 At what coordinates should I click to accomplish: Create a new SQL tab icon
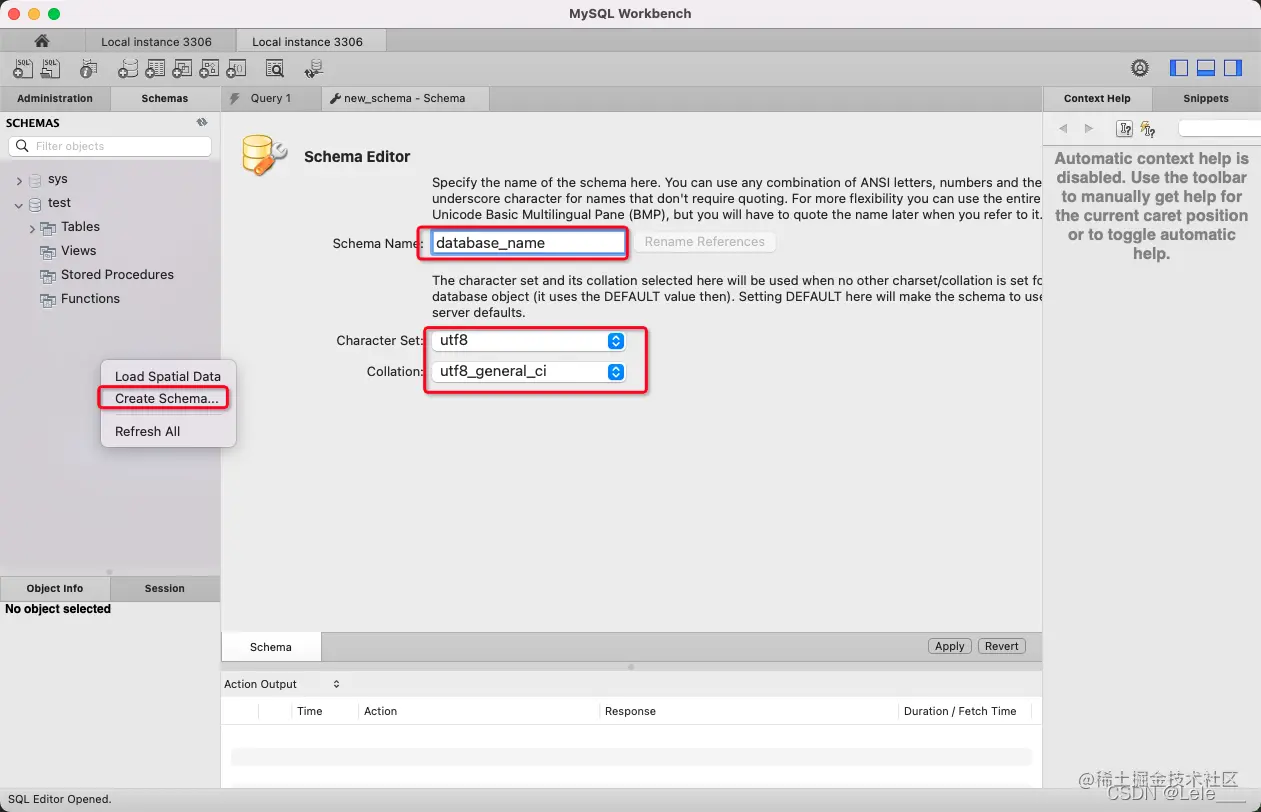pos(22,69)
